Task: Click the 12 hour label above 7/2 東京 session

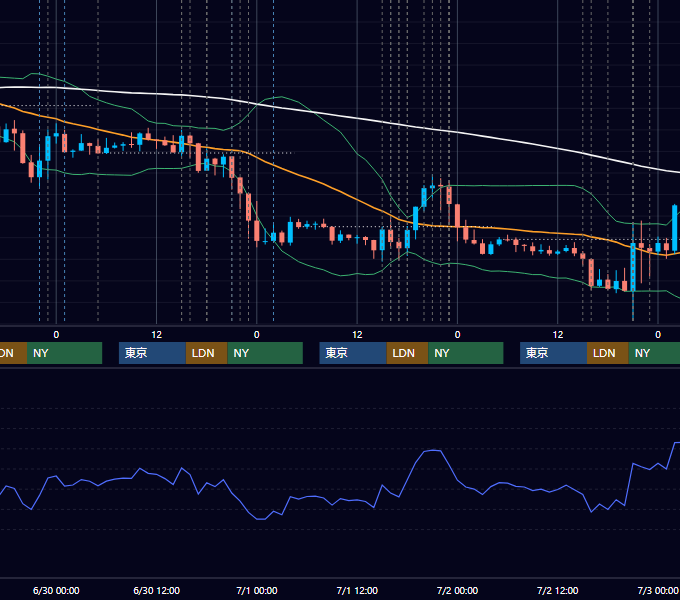Action: [x=558, y=335]
